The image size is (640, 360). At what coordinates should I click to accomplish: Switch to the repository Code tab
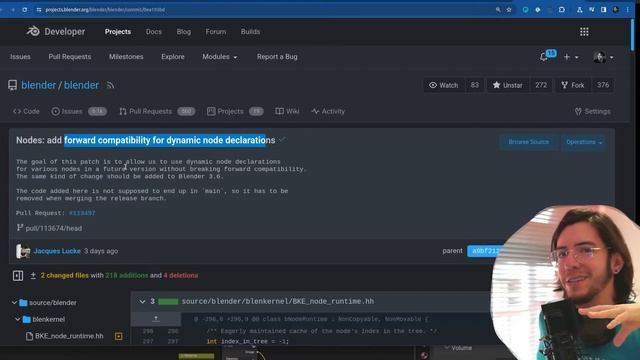pyautogui.click(x=26, y=111)
